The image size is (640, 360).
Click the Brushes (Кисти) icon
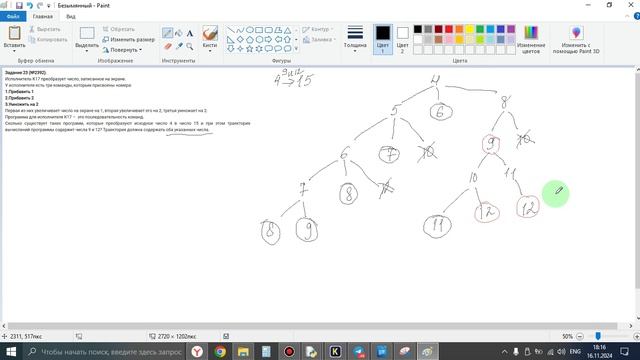[x=210, y=33]
